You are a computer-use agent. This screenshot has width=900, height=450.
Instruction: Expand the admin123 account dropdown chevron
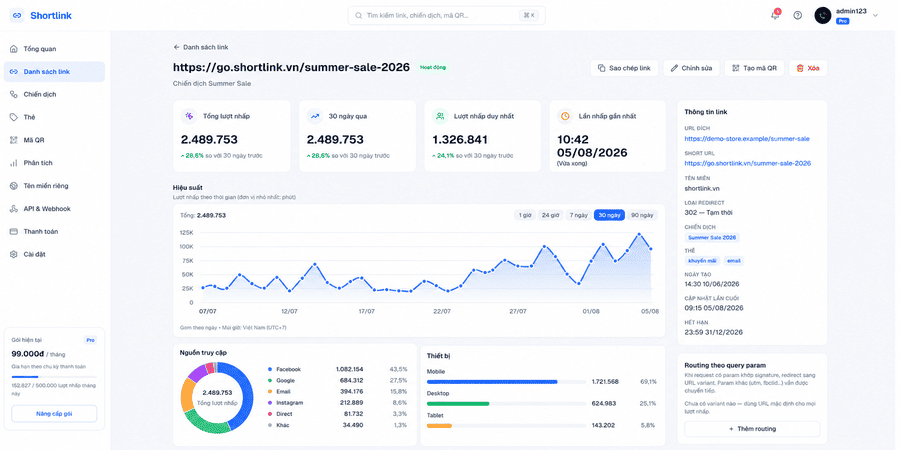coord(875,15)
